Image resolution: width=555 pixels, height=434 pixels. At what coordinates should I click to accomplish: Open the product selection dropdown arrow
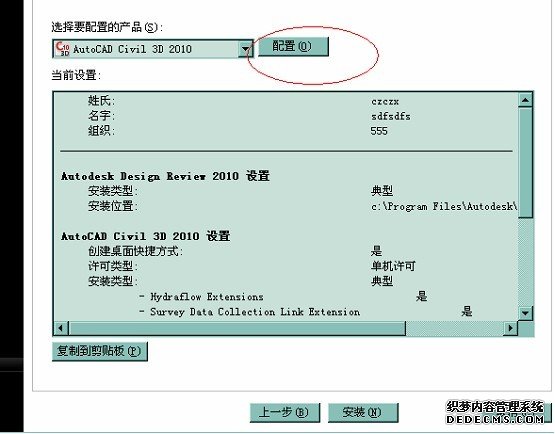tap(245, 49)
